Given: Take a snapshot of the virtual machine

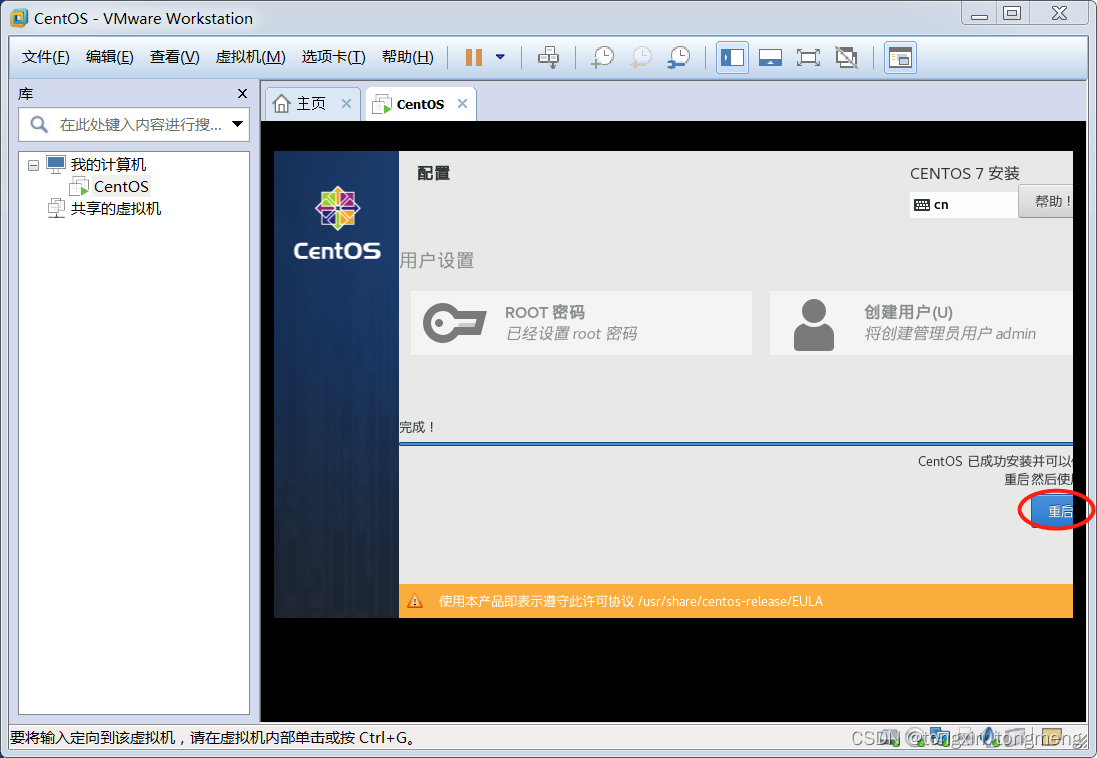Looking at the screenshot, I should click(602, 57).
